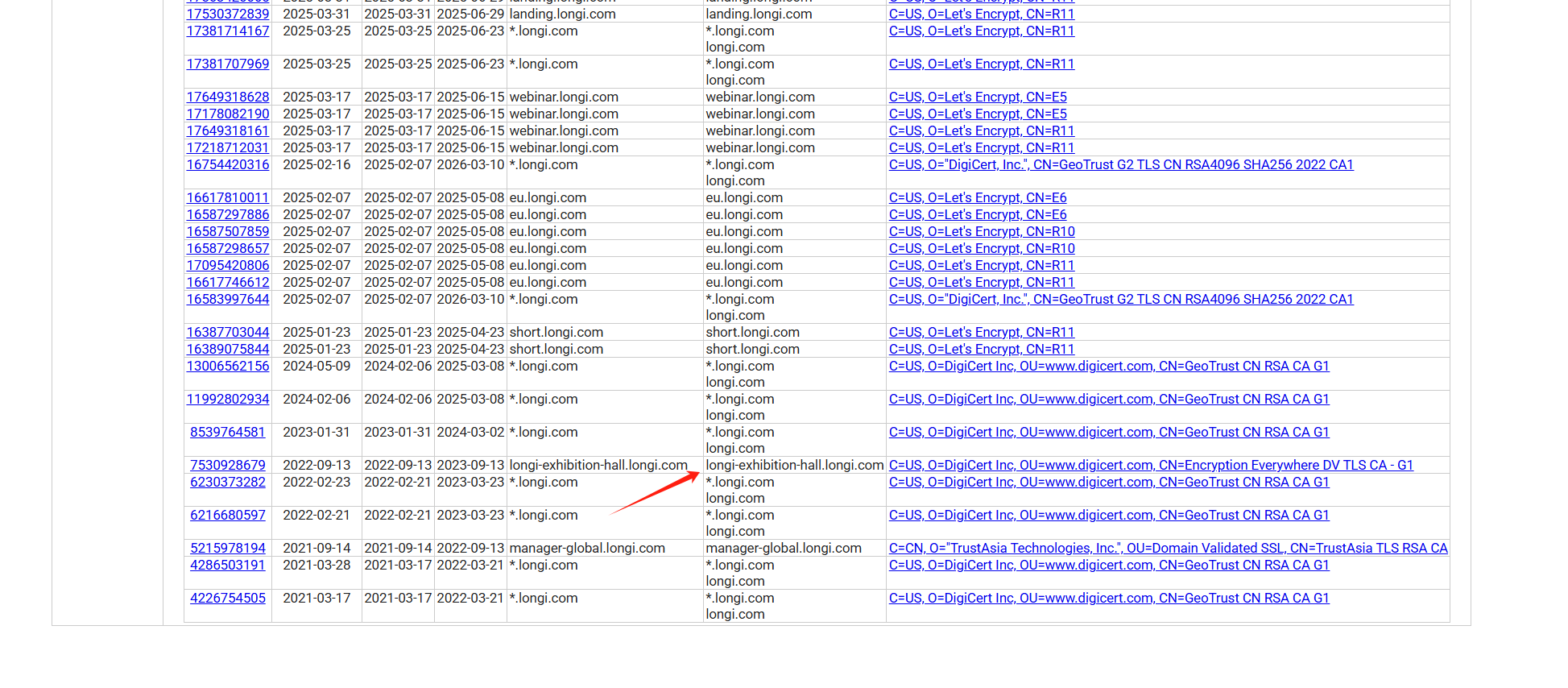This screenshot has height=688, width=1568.
Task: Open certificate ID 4226754505
Action: click(228, 598)
